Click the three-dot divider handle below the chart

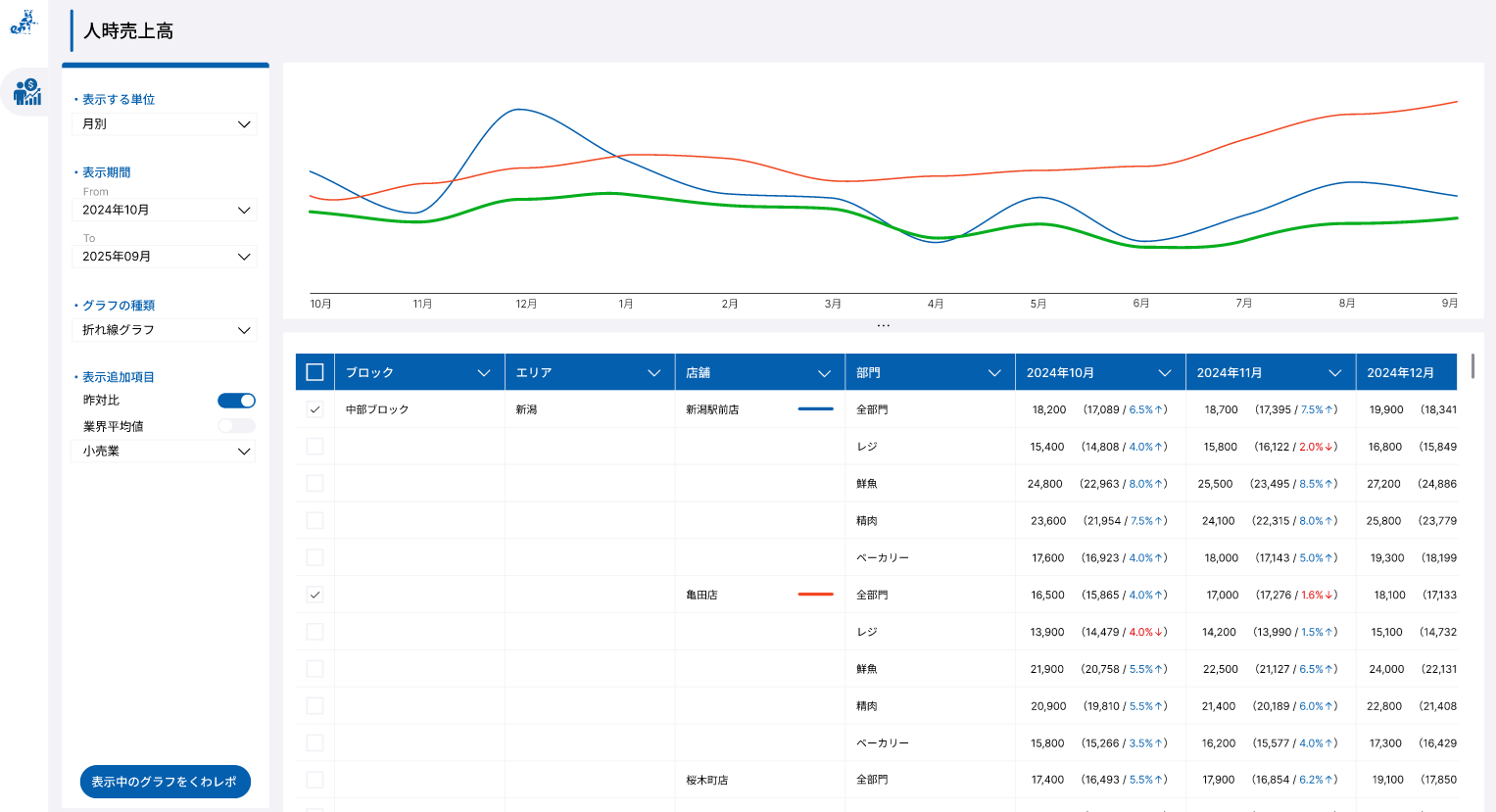point(884,325)
